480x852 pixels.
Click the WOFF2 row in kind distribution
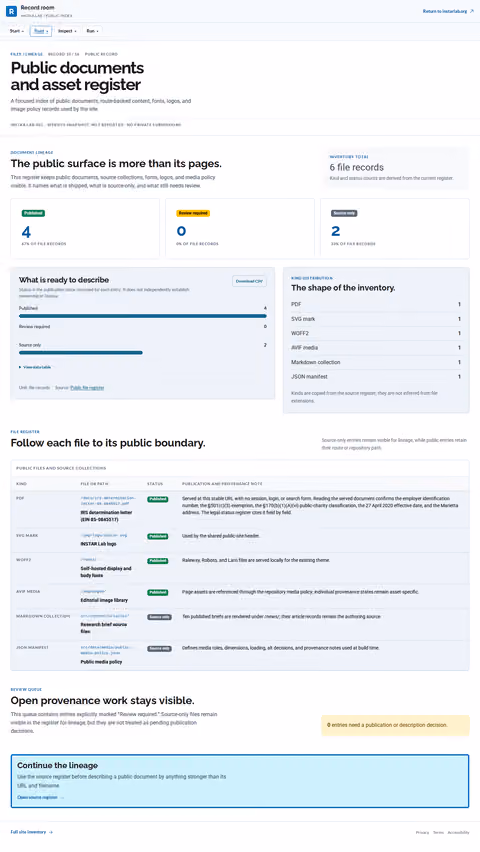tap(376, 333)
